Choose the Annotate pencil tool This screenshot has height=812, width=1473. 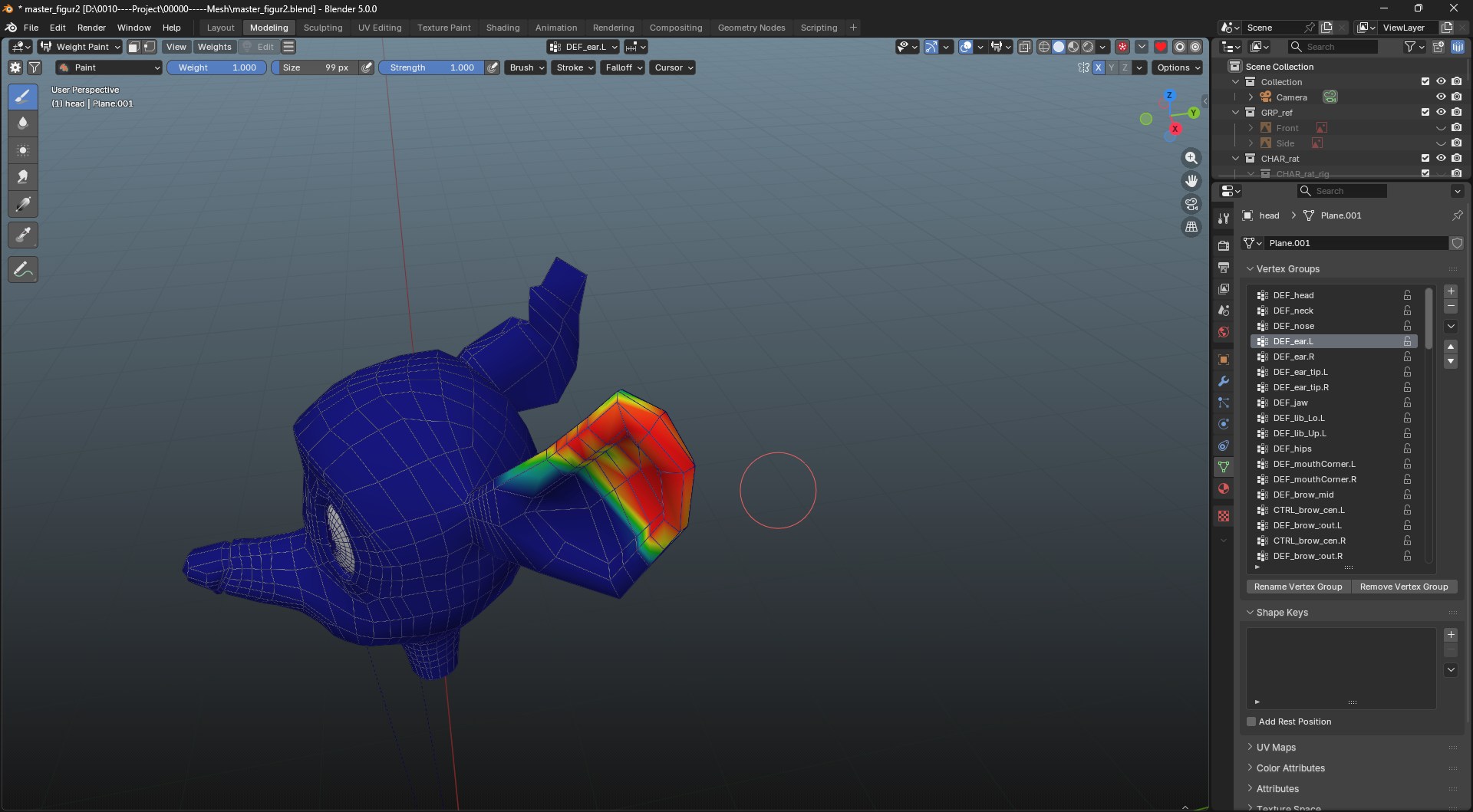23,269
